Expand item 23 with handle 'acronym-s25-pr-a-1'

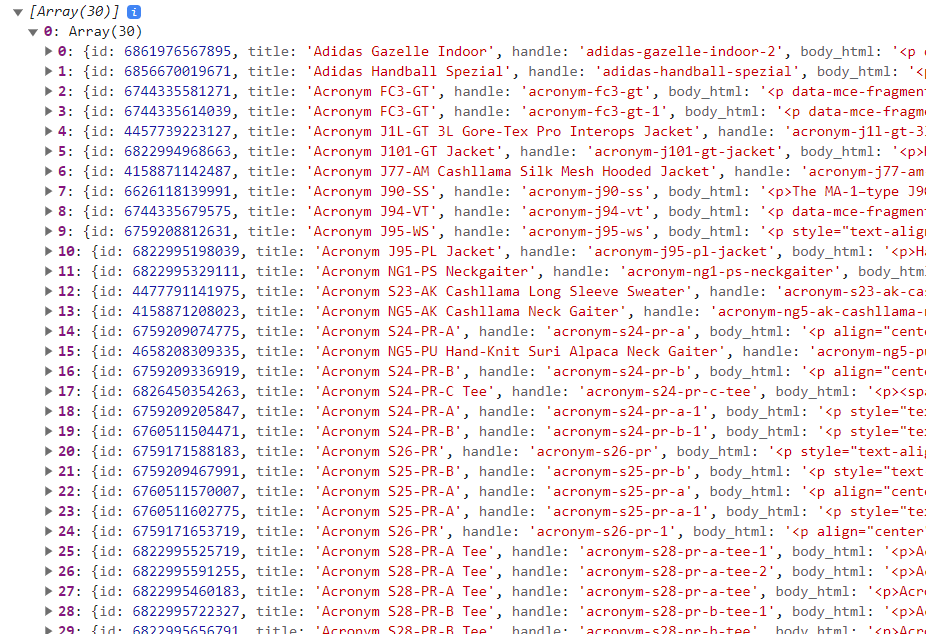[49, 511]
